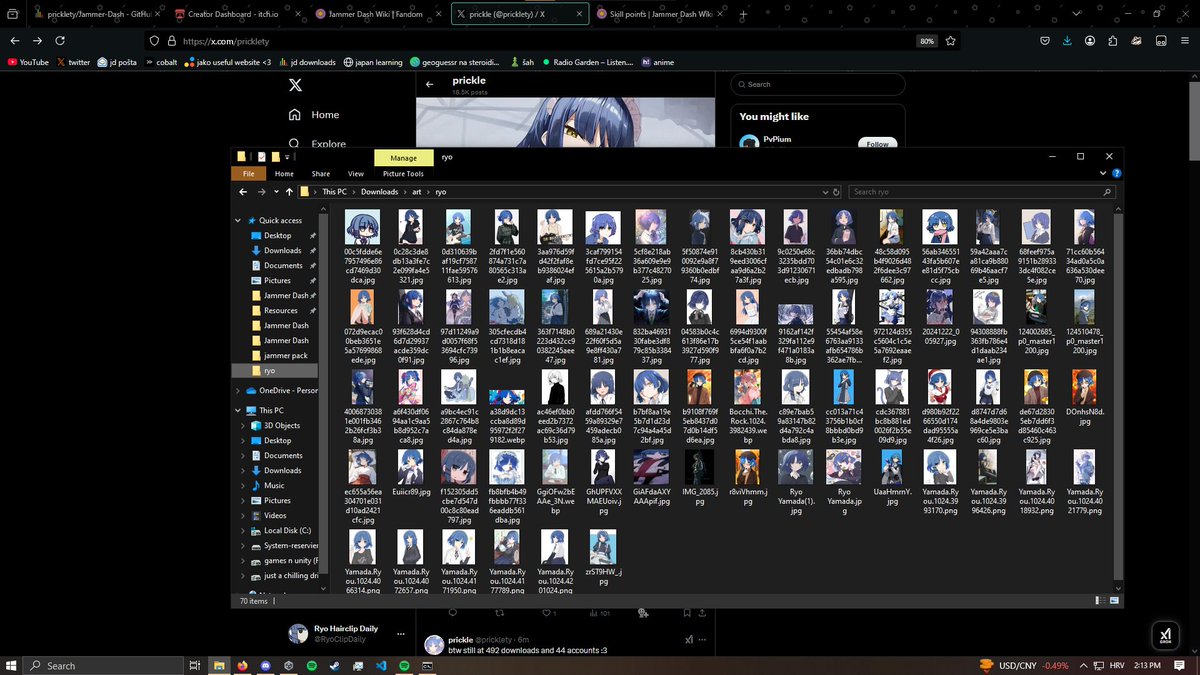Click This PC in the address breadcrumb
The image size is (1200, 675).
point(334,191)
